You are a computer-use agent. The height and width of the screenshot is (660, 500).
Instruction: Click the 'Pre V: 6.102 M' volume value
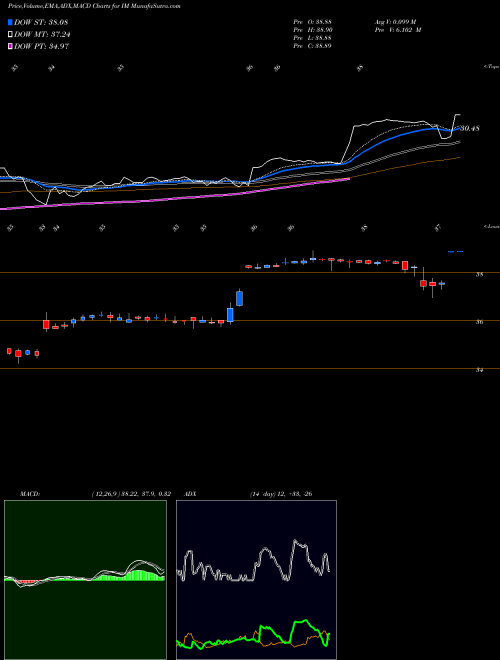tap(397, 30)
